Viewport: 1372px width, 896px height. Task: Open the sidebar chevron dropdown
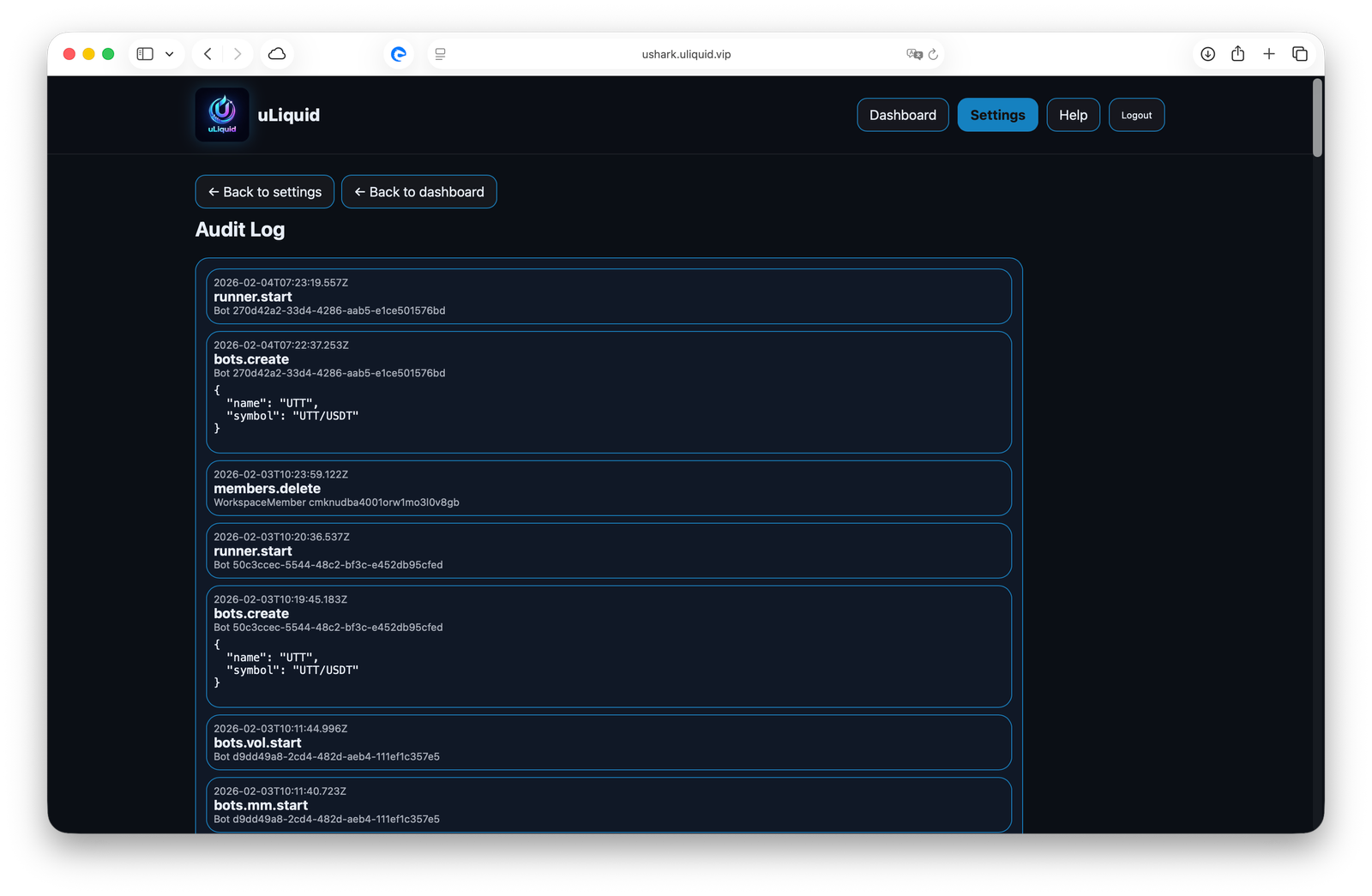pyautogui.click(x=169, y=53)
